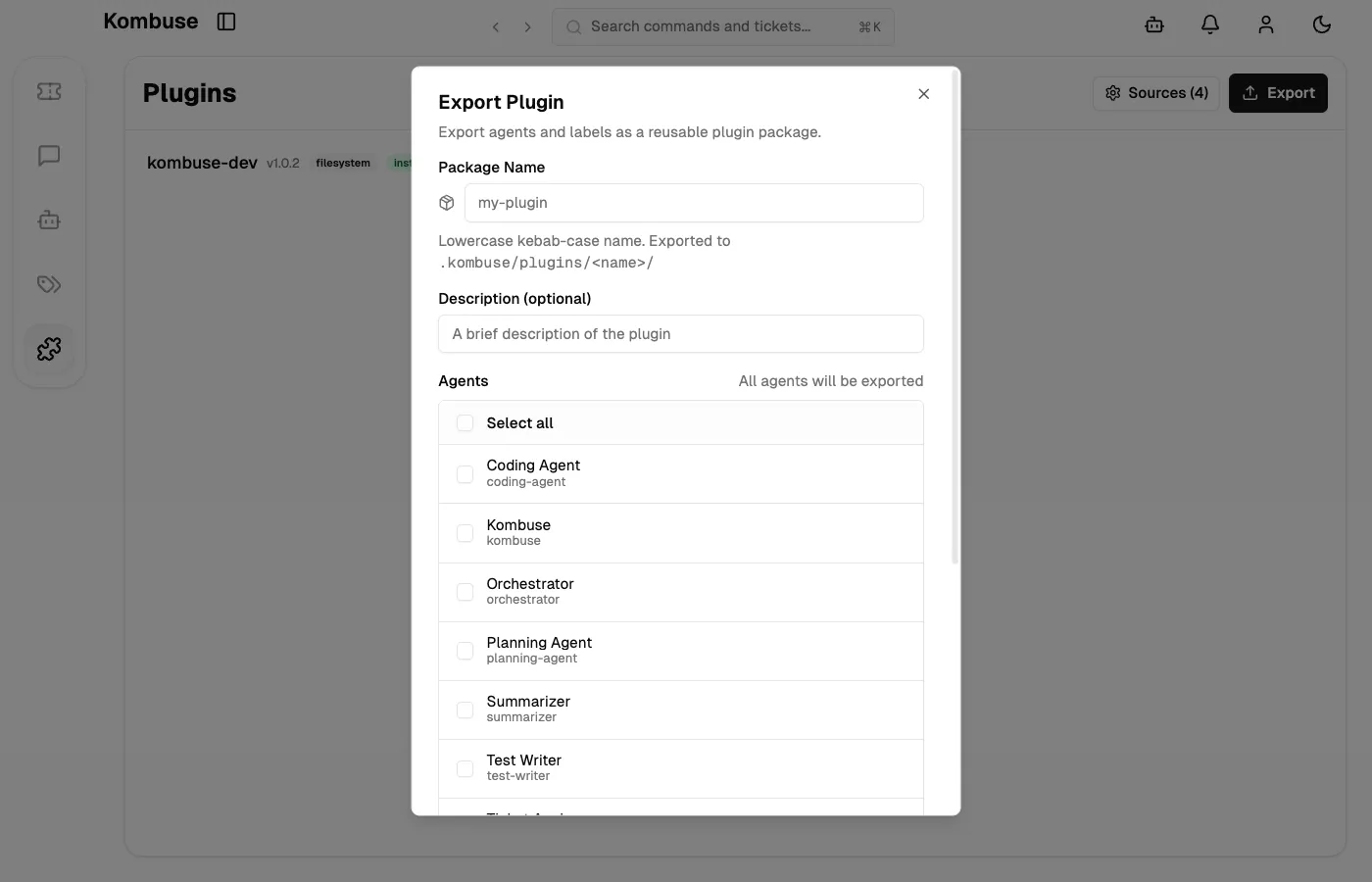The width and height of the screenshot is (1372, 882).
Task: Select the Plugins puzzle-piece icon
Action: coord(47,348)
